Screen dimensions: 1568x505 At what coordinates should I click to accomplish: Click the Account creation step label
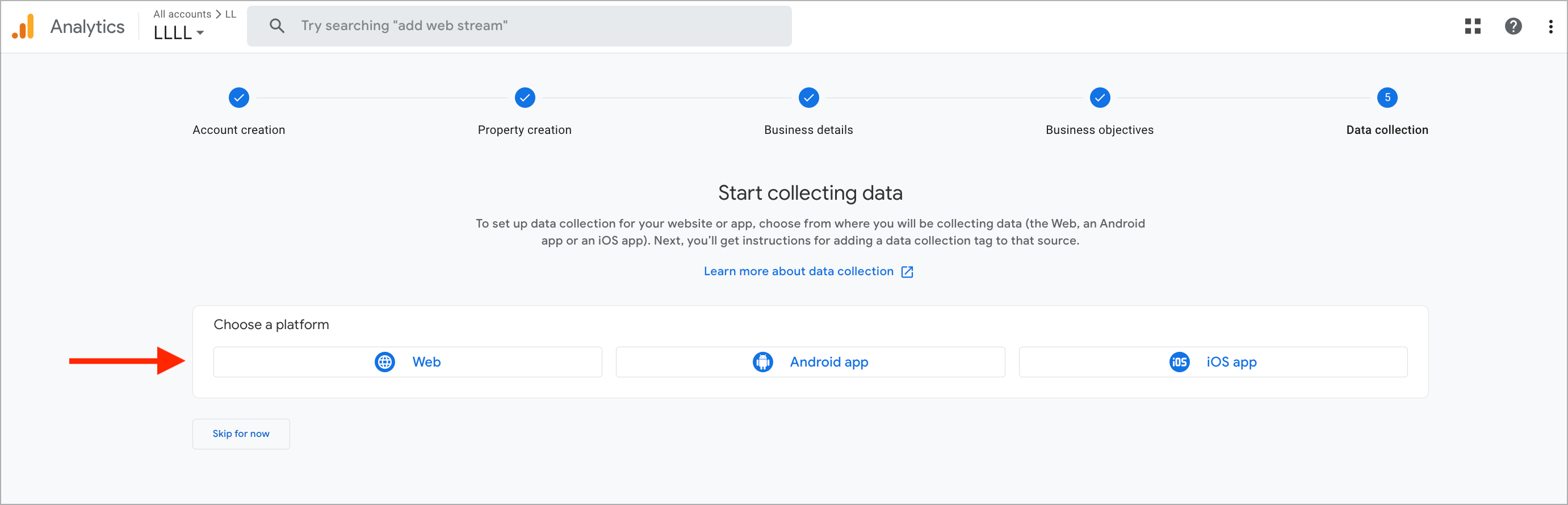[238, 129]
